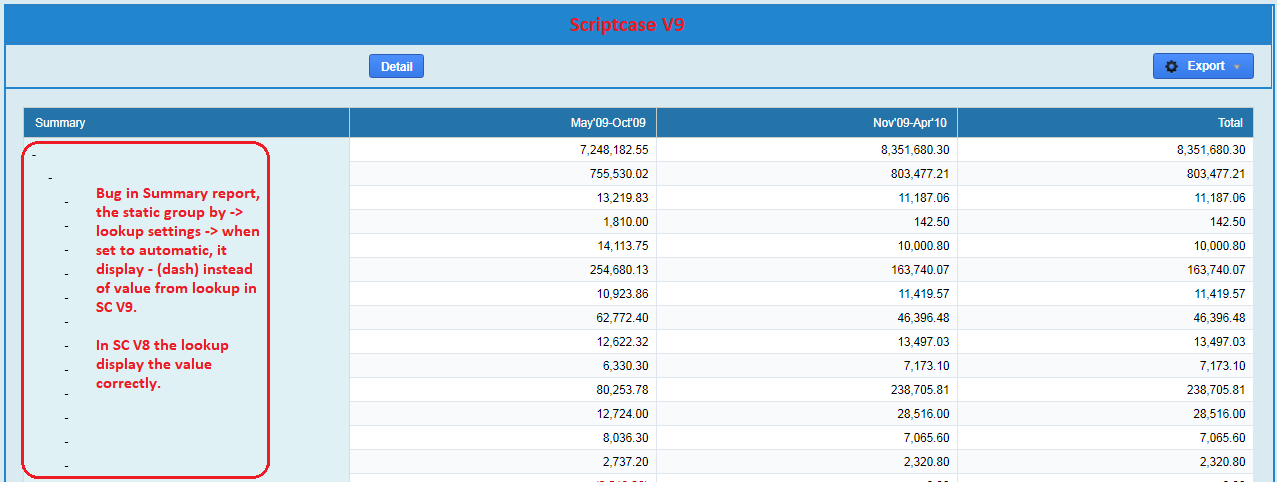This screenshot has height=482, width=1277.
Task: Click 803,477.21 in the Nov'09-Apr'10 column
Action: (x=920, y=174)
